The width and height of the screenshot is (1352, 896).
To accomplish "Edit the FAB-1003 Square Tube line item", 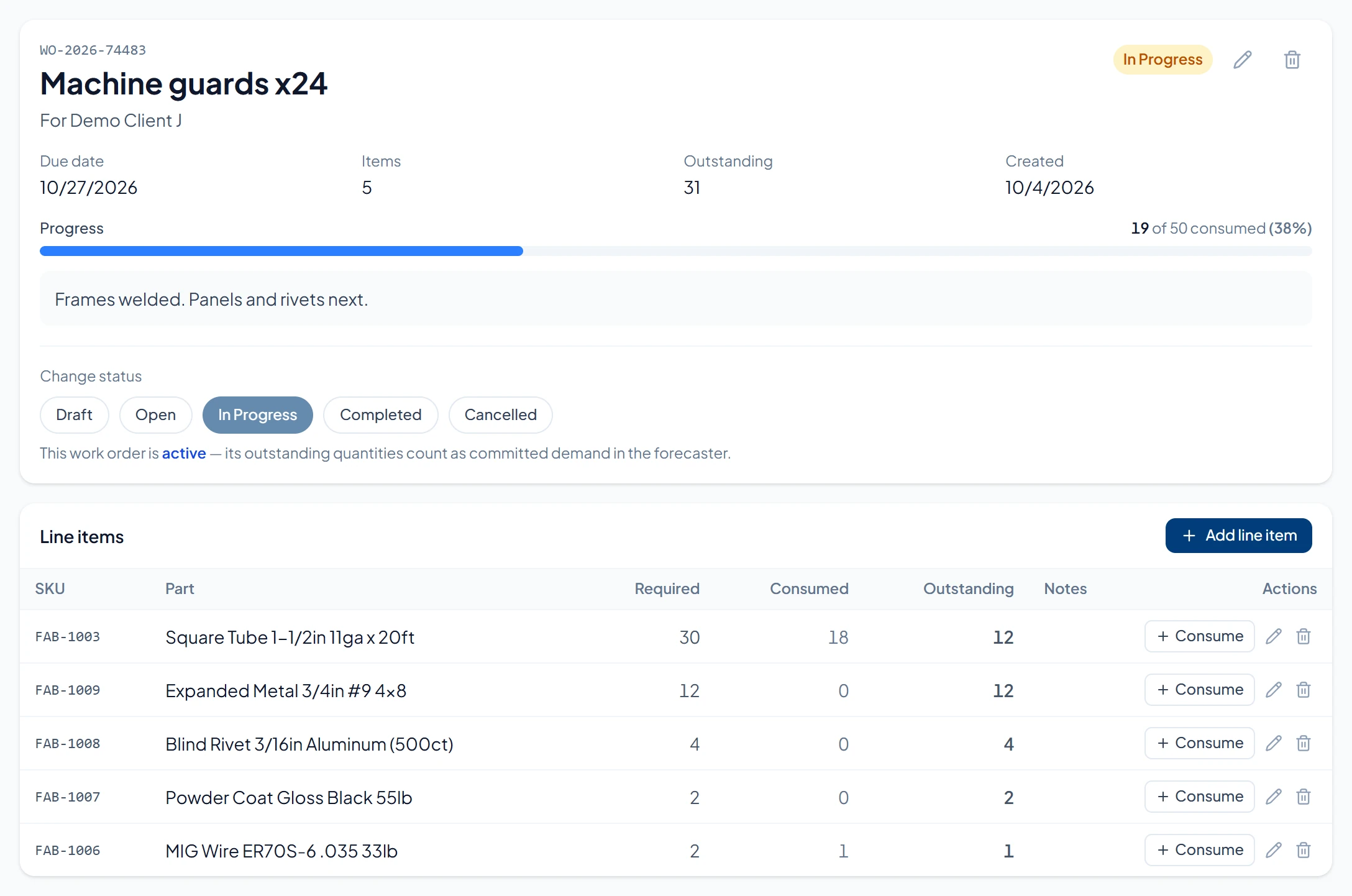I will (x=1274, y=636).
